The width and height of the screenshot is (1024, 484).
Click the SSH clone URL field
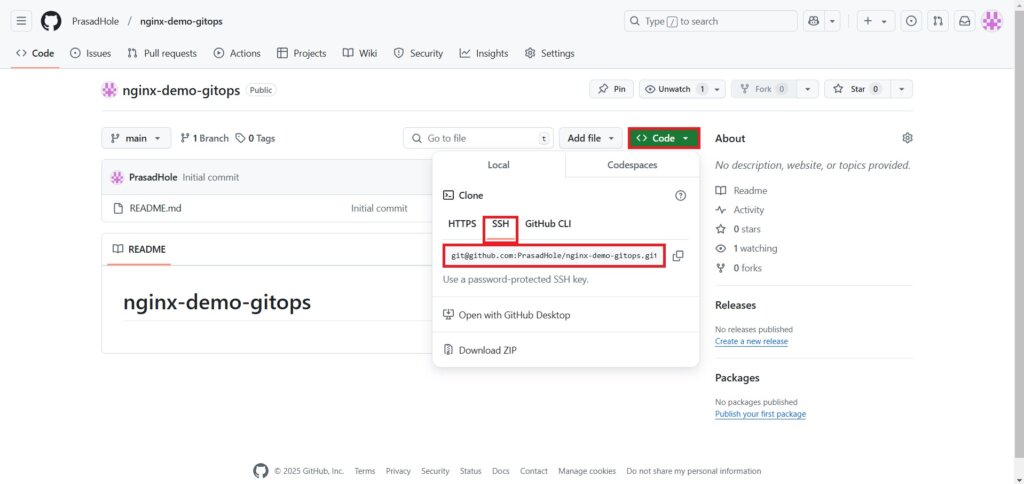[x=554, y=256]
